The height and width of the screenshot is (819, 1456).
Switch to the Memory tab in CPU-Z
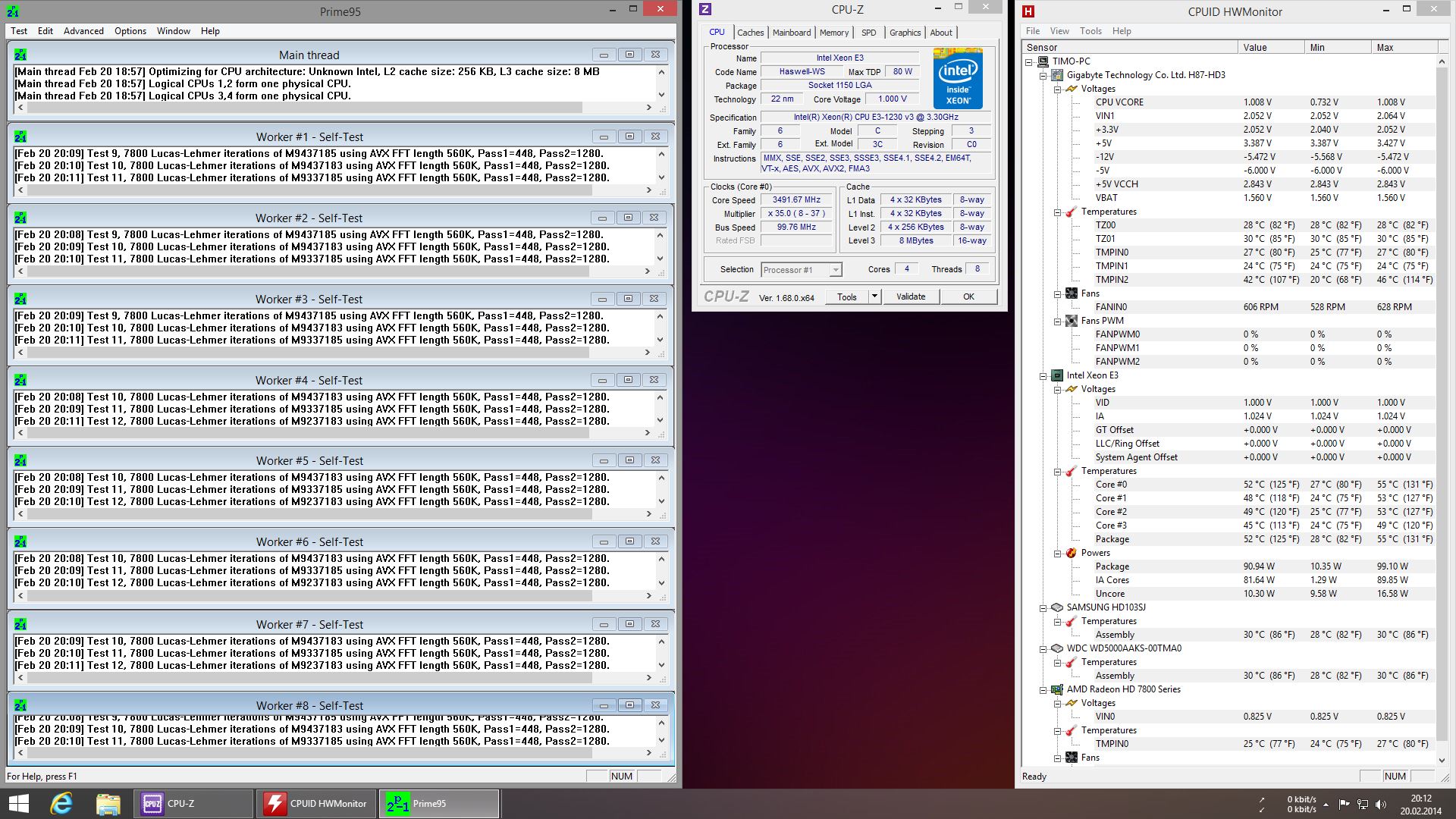coord(833,33)
